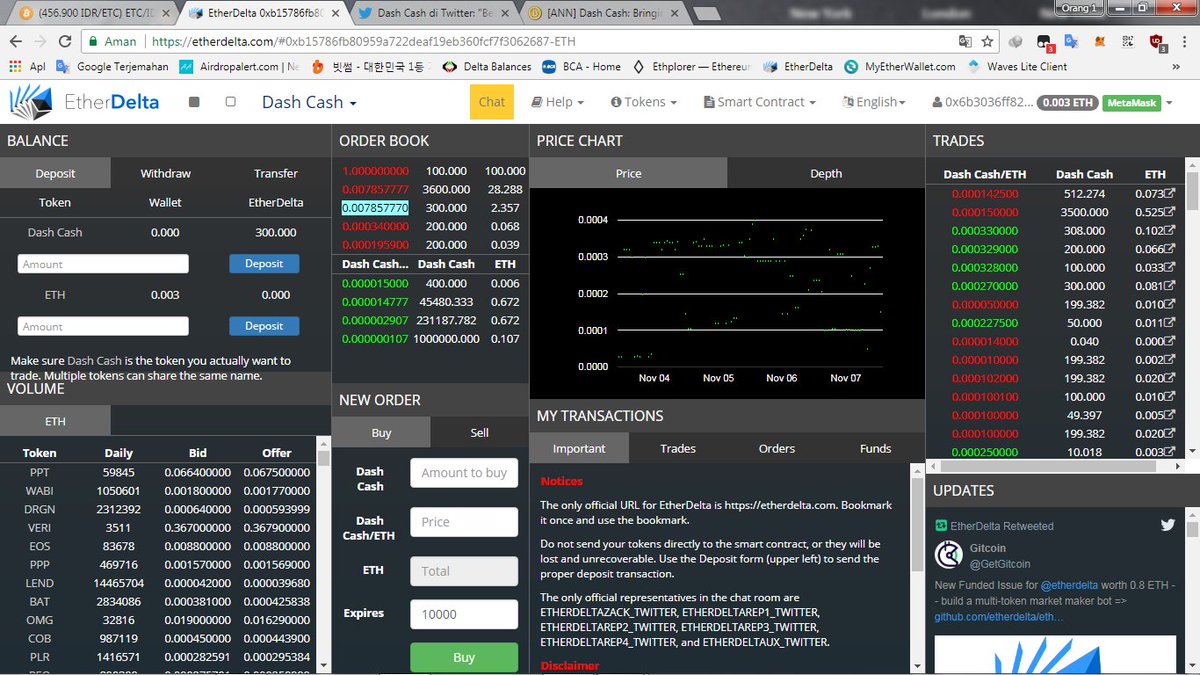Show the Depth chart tab
This screenshot has height=675, width=1200.
pyautogui.click(x=826, y=173)
